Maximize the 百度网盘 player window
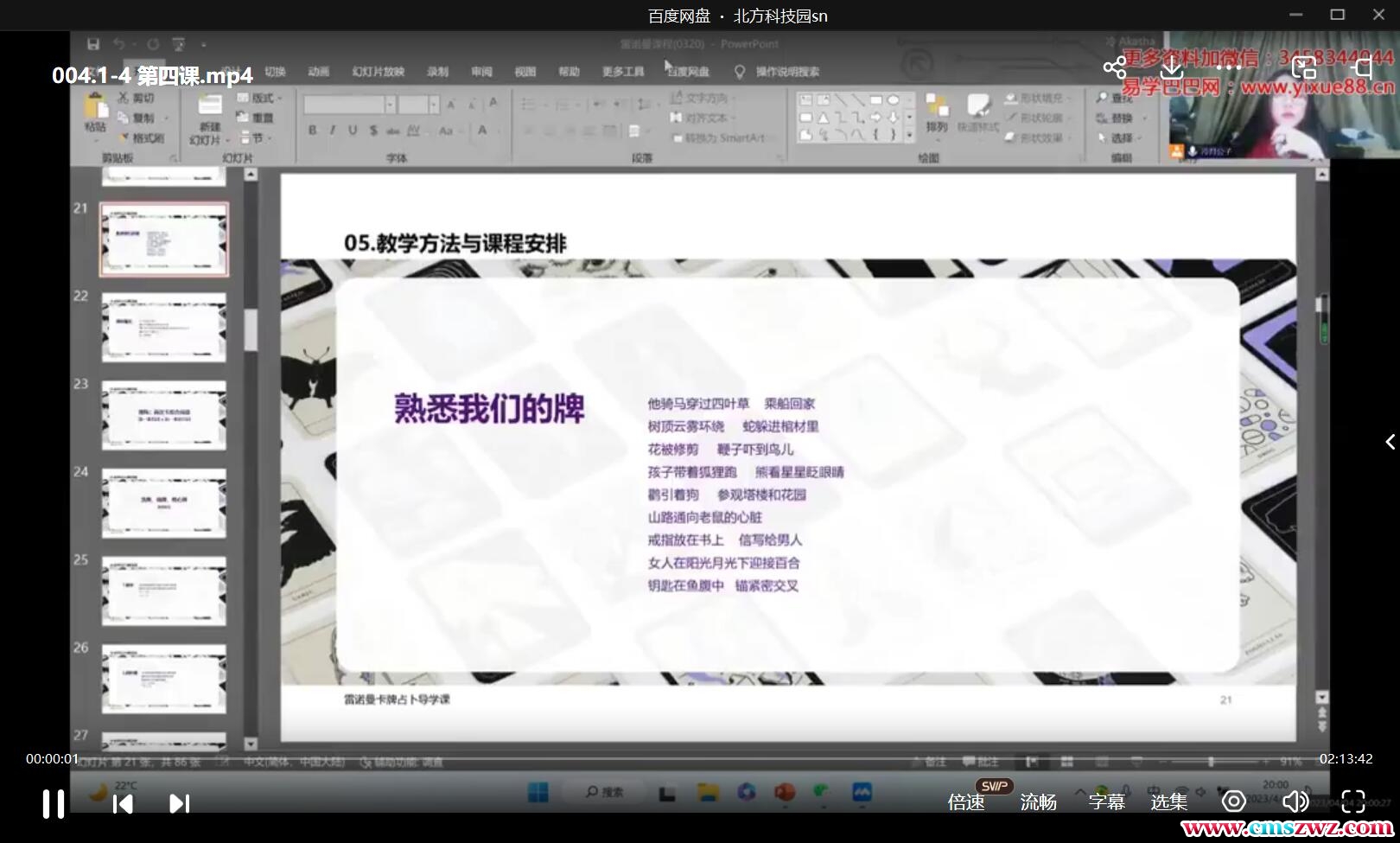The height and width of the screenshot is (843, 1400). coord(1338,15)
